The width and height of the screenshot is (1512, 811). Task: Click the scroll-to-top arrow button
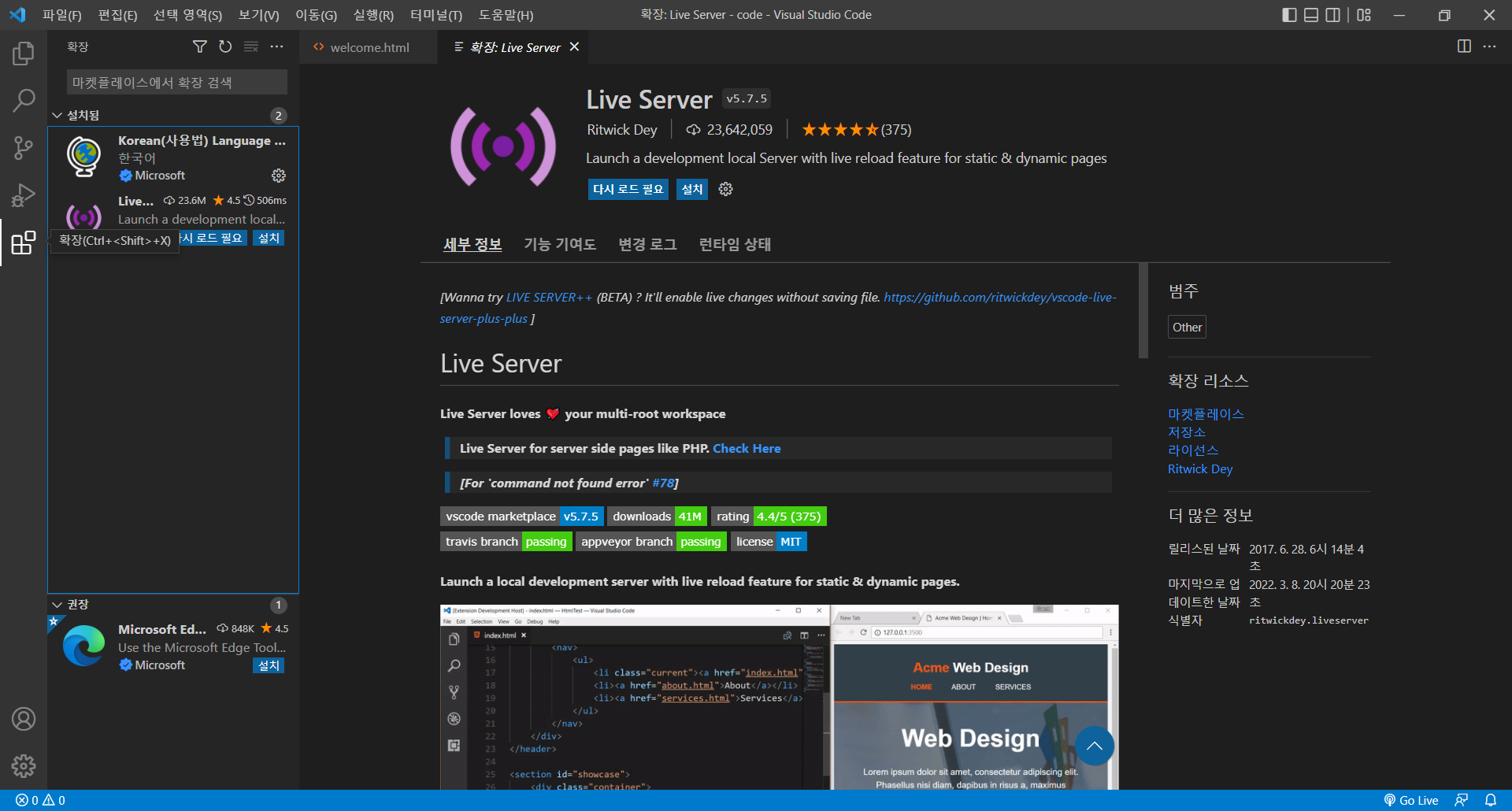point(1094,746)
